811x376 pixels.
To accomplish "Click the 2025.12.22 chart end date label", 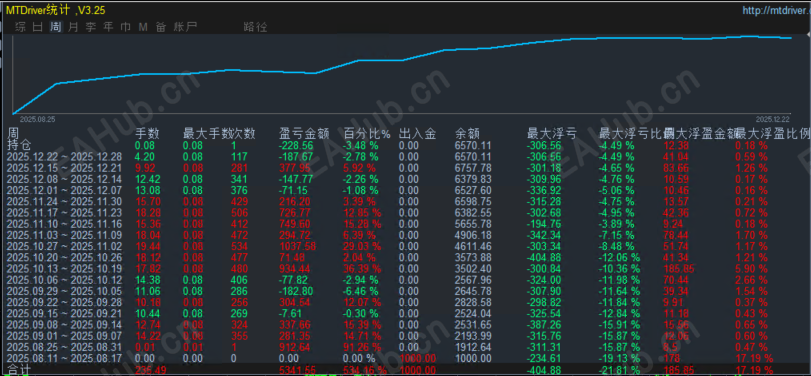I will (773, 118).
